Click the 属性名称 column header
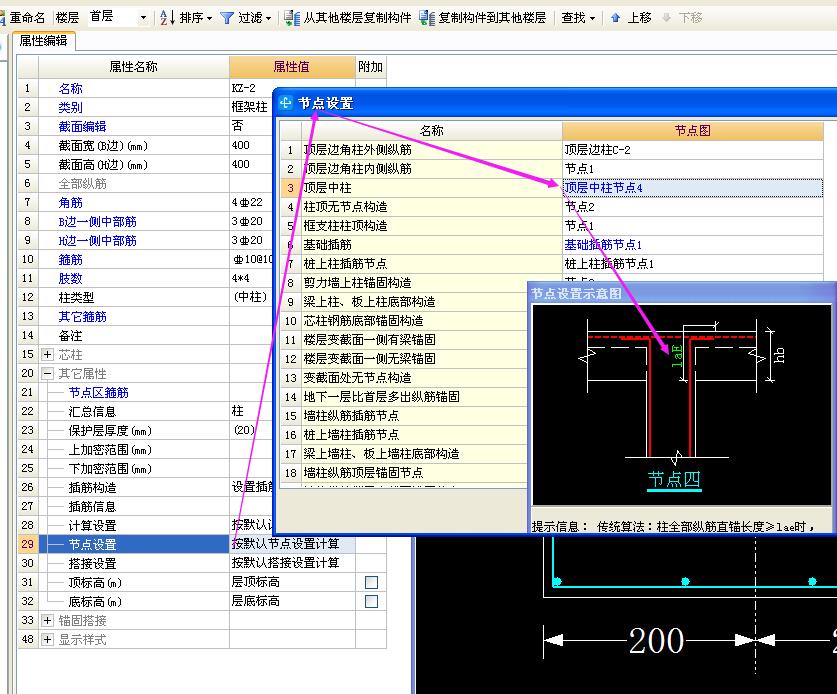837x694 pixels. point(133,67)
